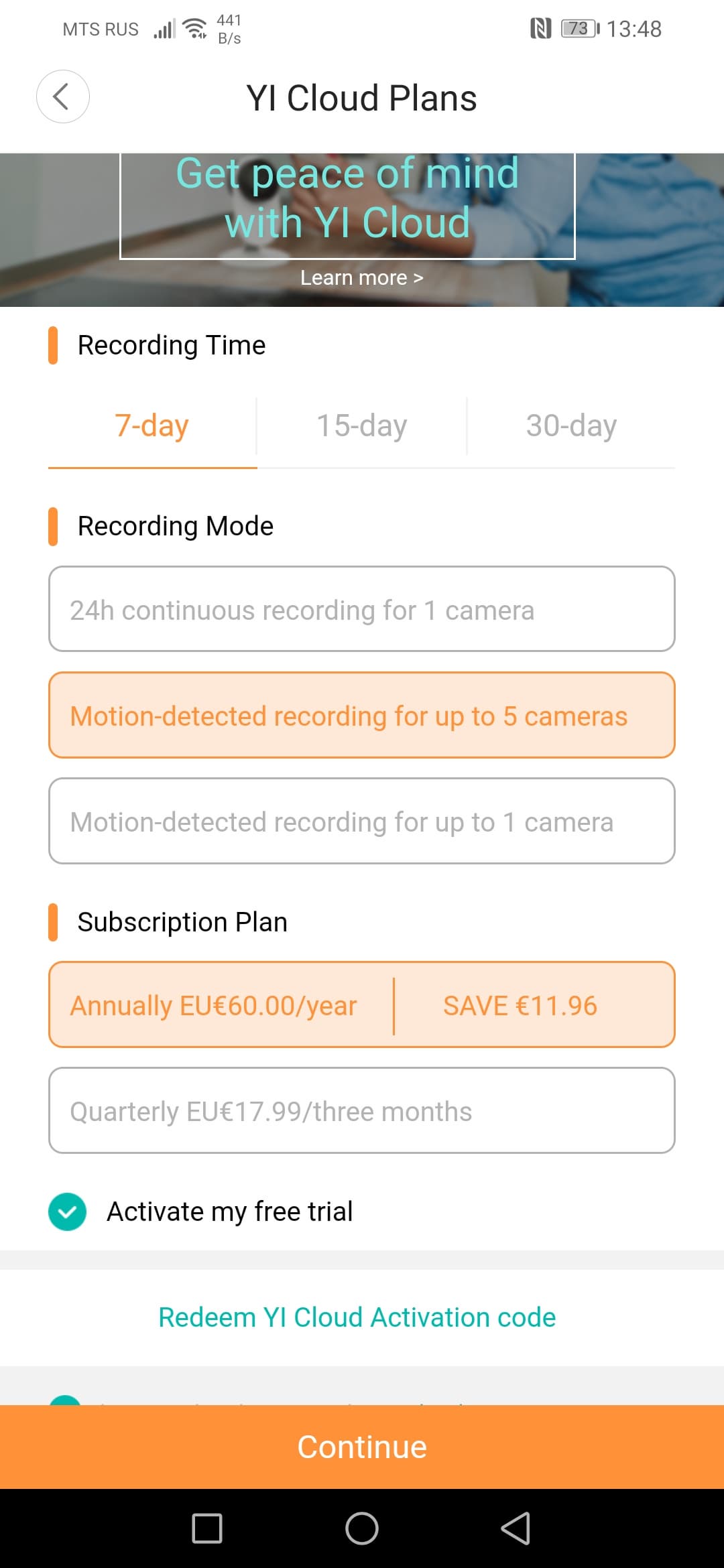Tap the cellular signal strength icon
724x1568 pixels.
[164, 29]
